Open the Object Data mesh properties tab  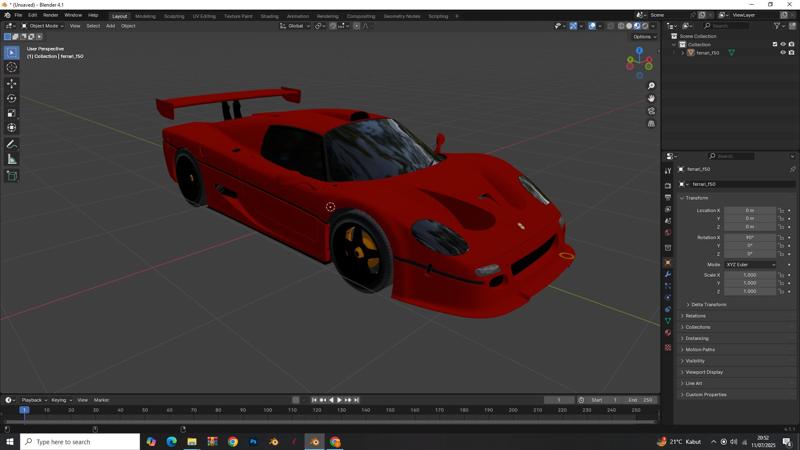click(x=668, y=321)
